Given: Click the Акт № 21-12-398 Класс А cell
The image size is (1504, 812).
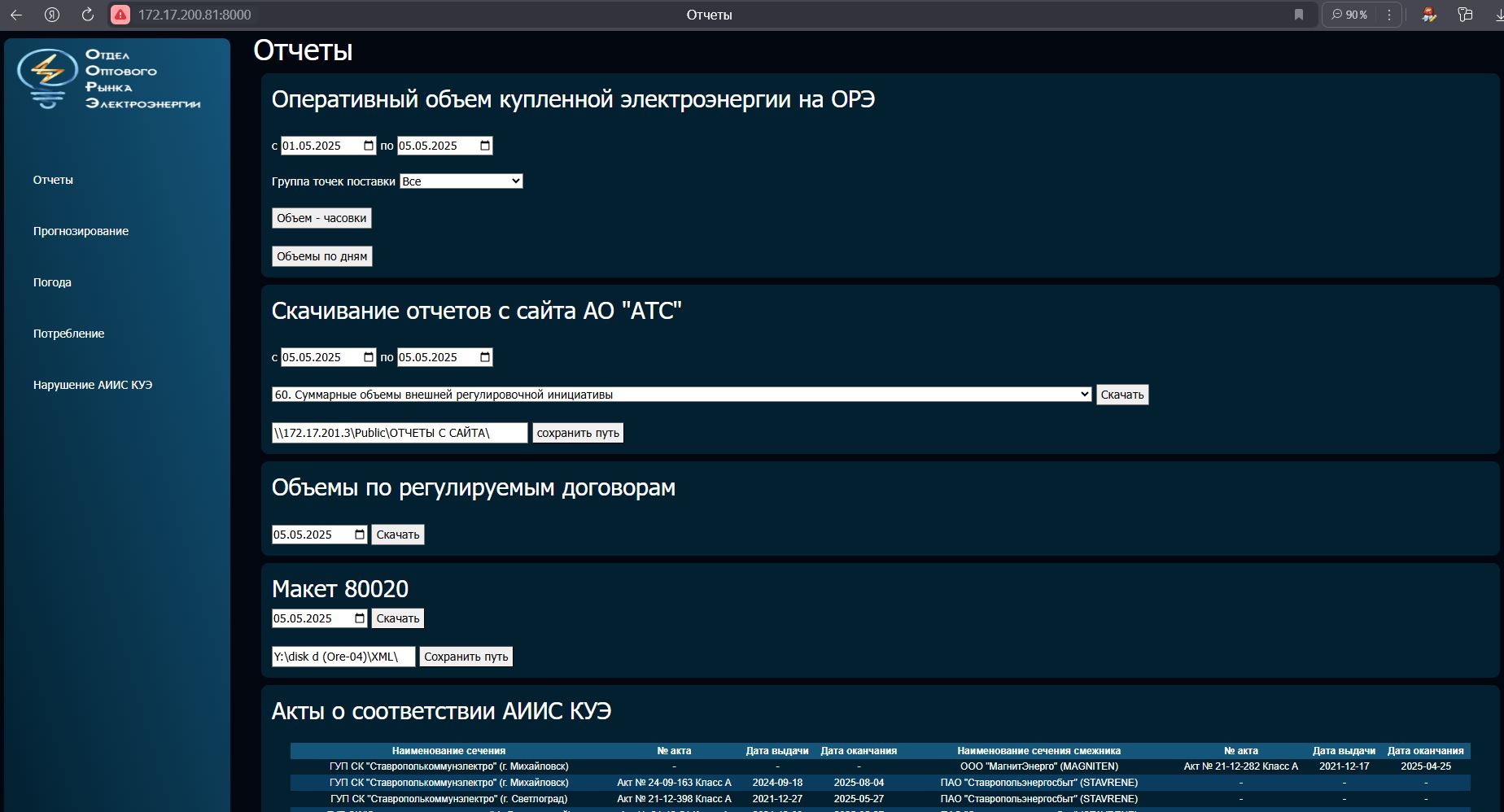Looking at the screenshot, I should pos(674,799).
